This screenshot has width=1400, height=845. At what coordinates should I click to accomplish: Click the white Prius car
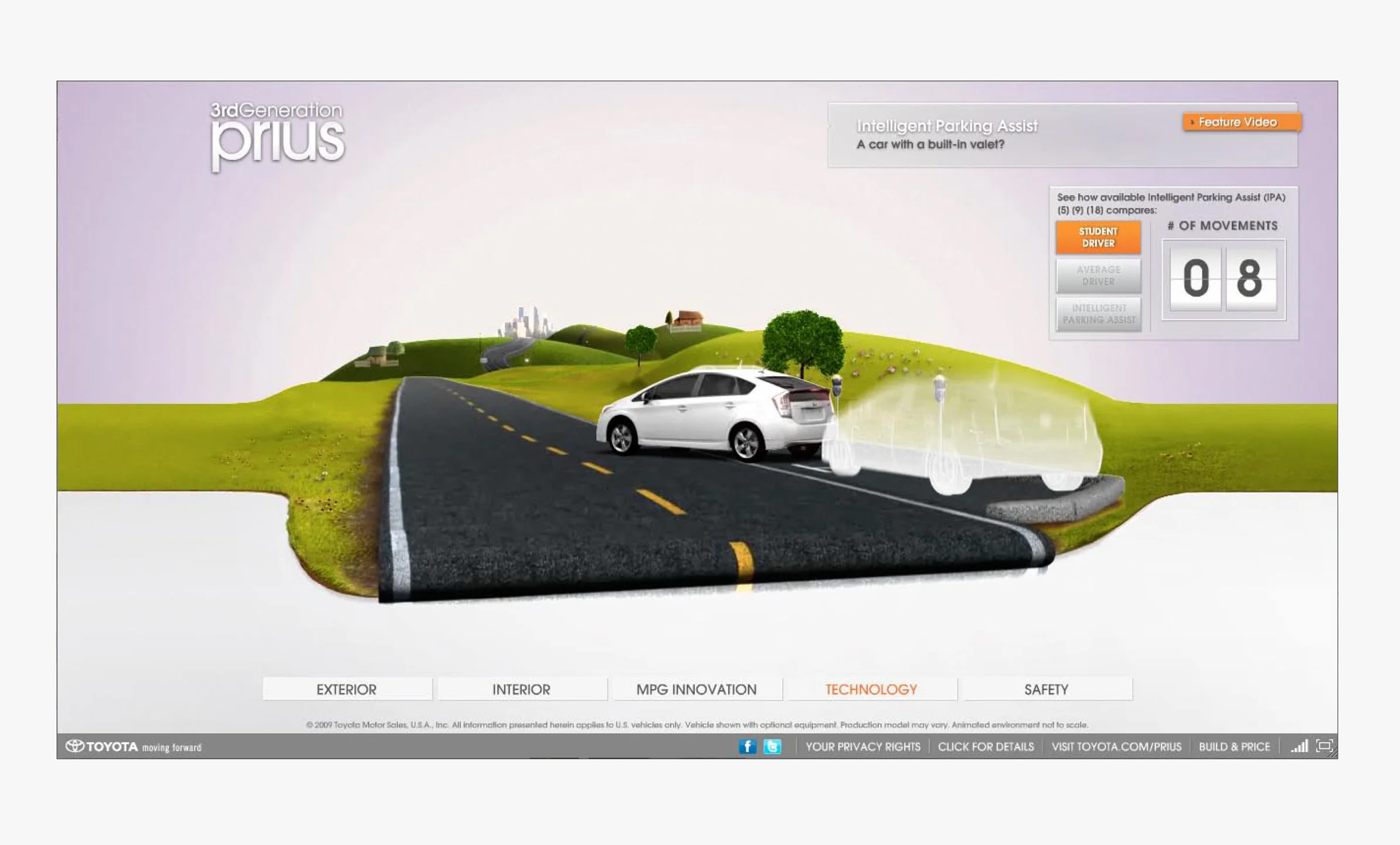(x=716, y=414)
